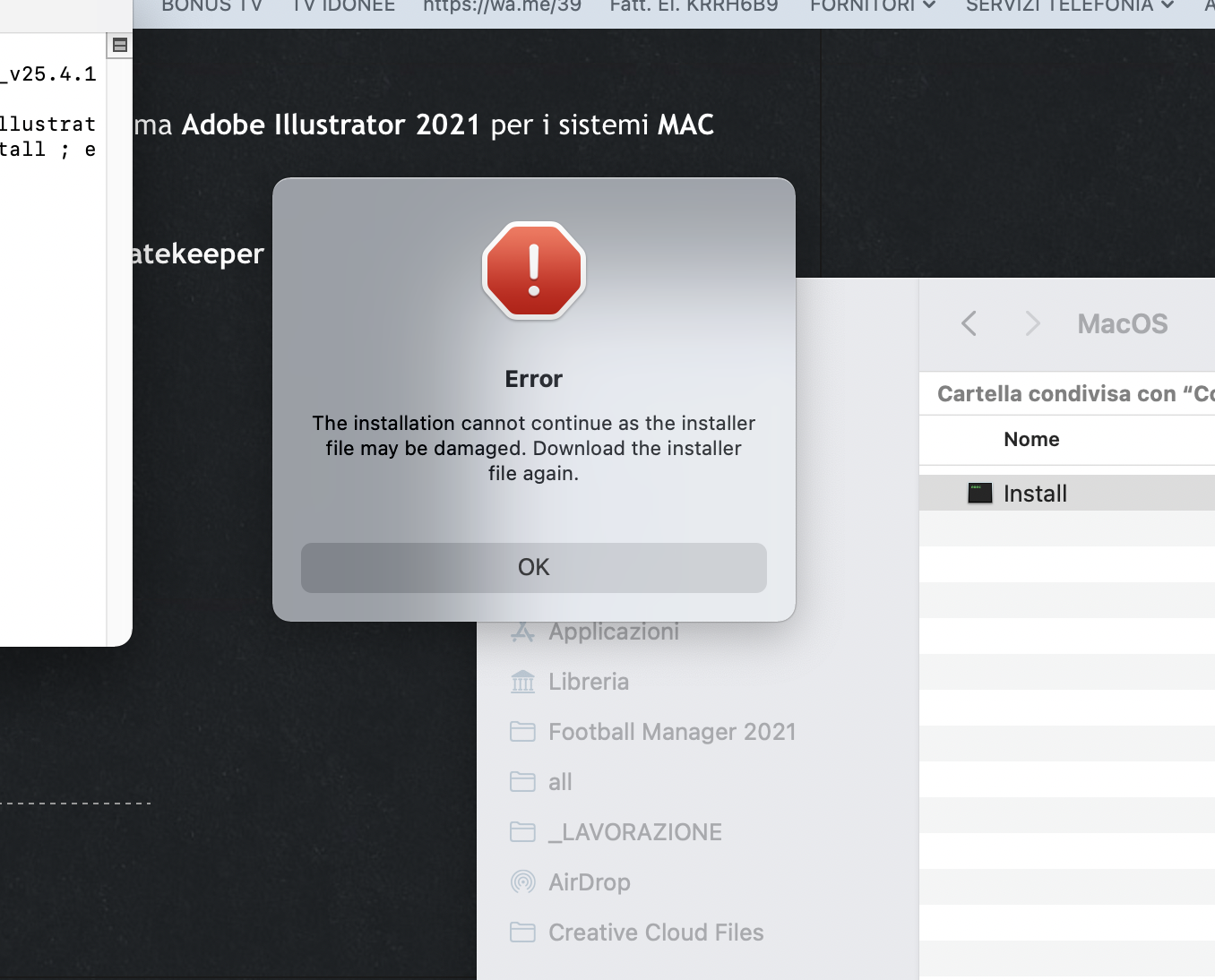This screenshot has width=1215, height=980.
Task: Open the 'all' folder in sidebar
Action: point(541,782)
